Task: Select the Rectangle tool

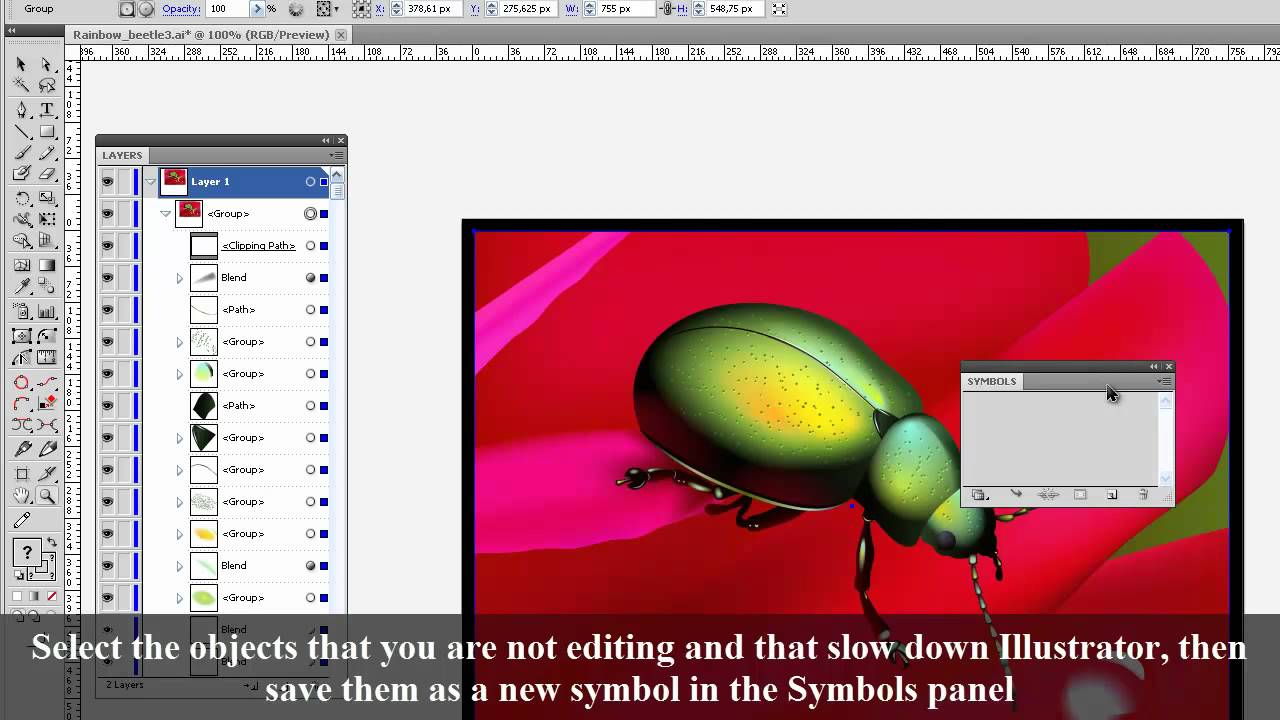Action: point(46,131)
